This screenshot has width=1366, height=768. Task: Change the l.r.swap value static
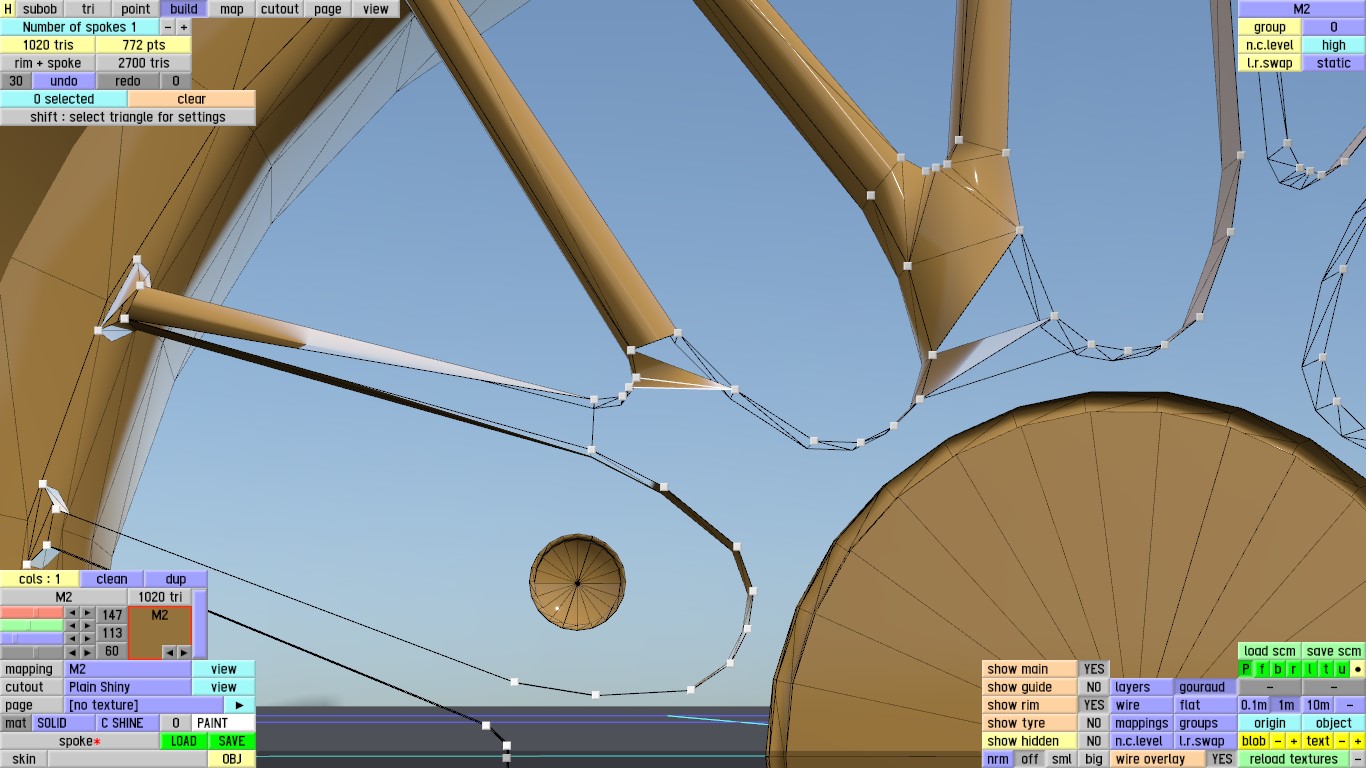pyautogui.click(x=1334, y=63)
